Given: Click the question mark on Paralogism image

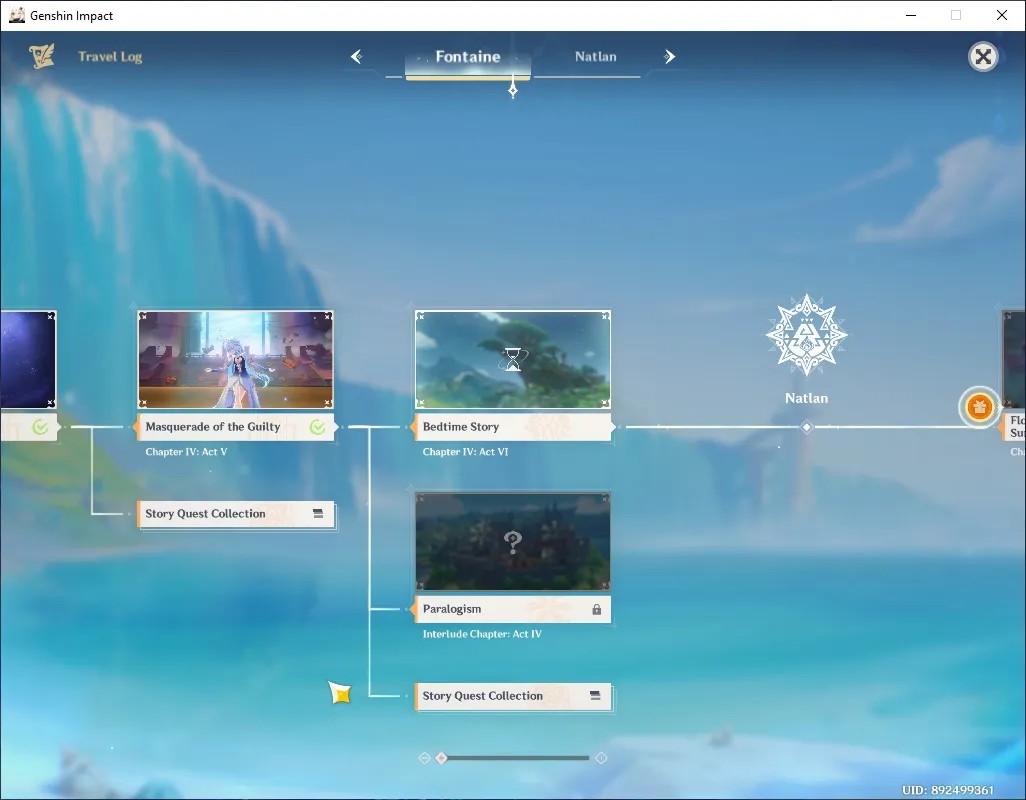Looking at the screenshot, I should pyautogui.click(x=513, y=542).
